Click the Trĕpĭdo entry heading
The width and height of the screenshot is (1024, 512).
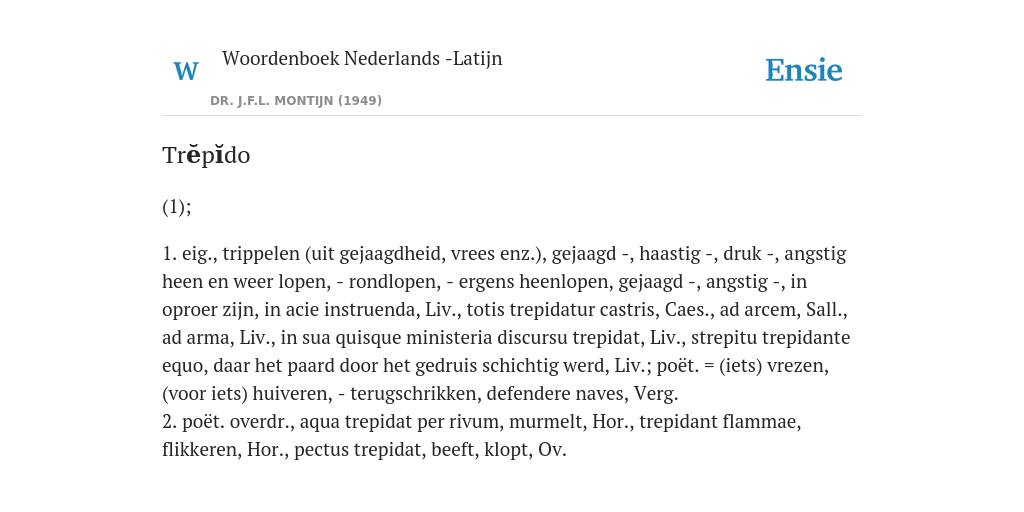click(206, 155)
